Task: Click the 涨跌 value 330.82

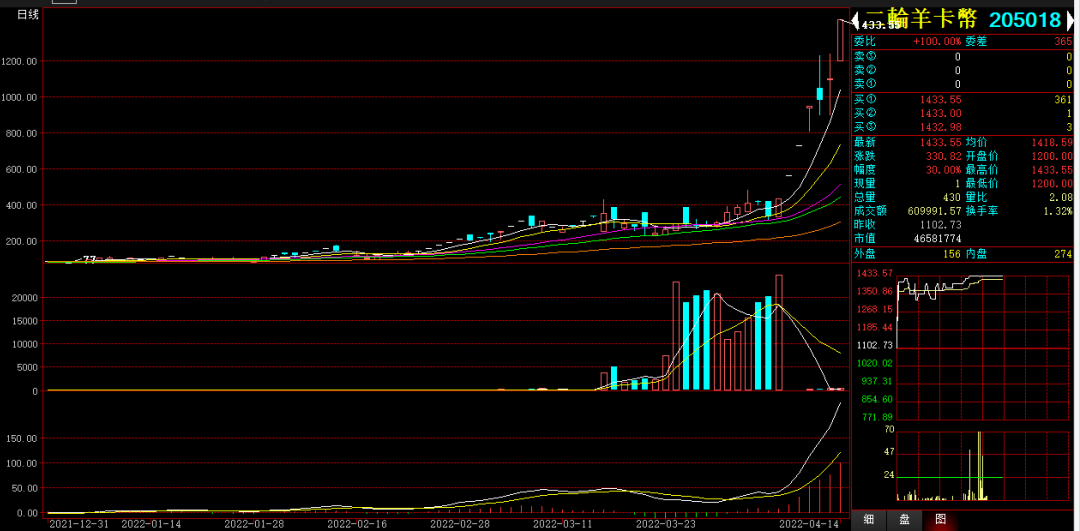Action: click(943, 156)
